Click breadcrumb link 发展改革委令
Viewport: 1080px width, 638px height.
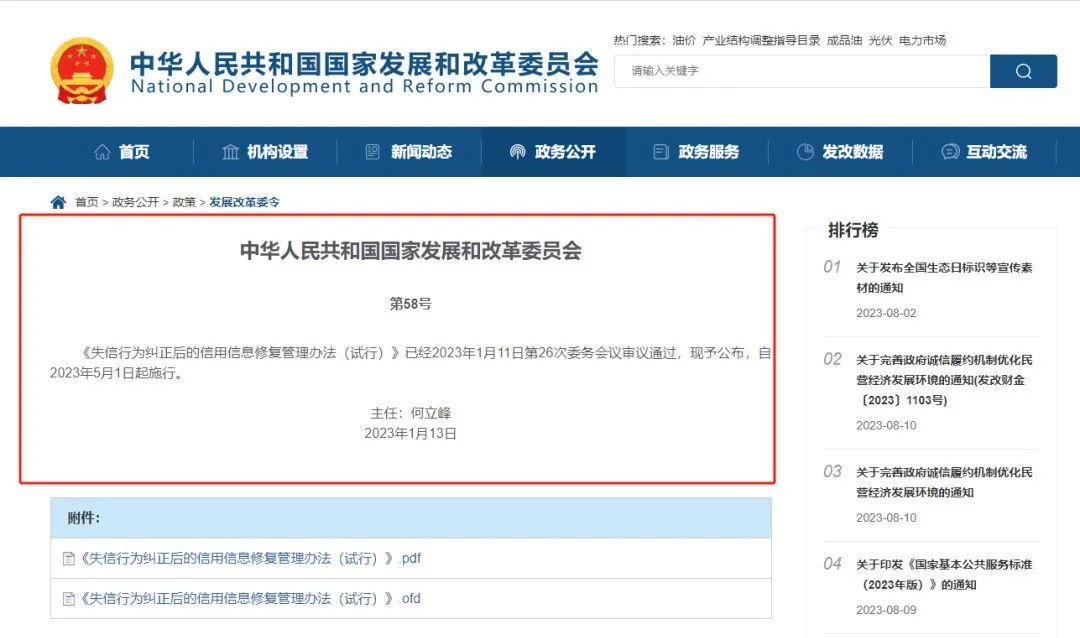(245, 202)
